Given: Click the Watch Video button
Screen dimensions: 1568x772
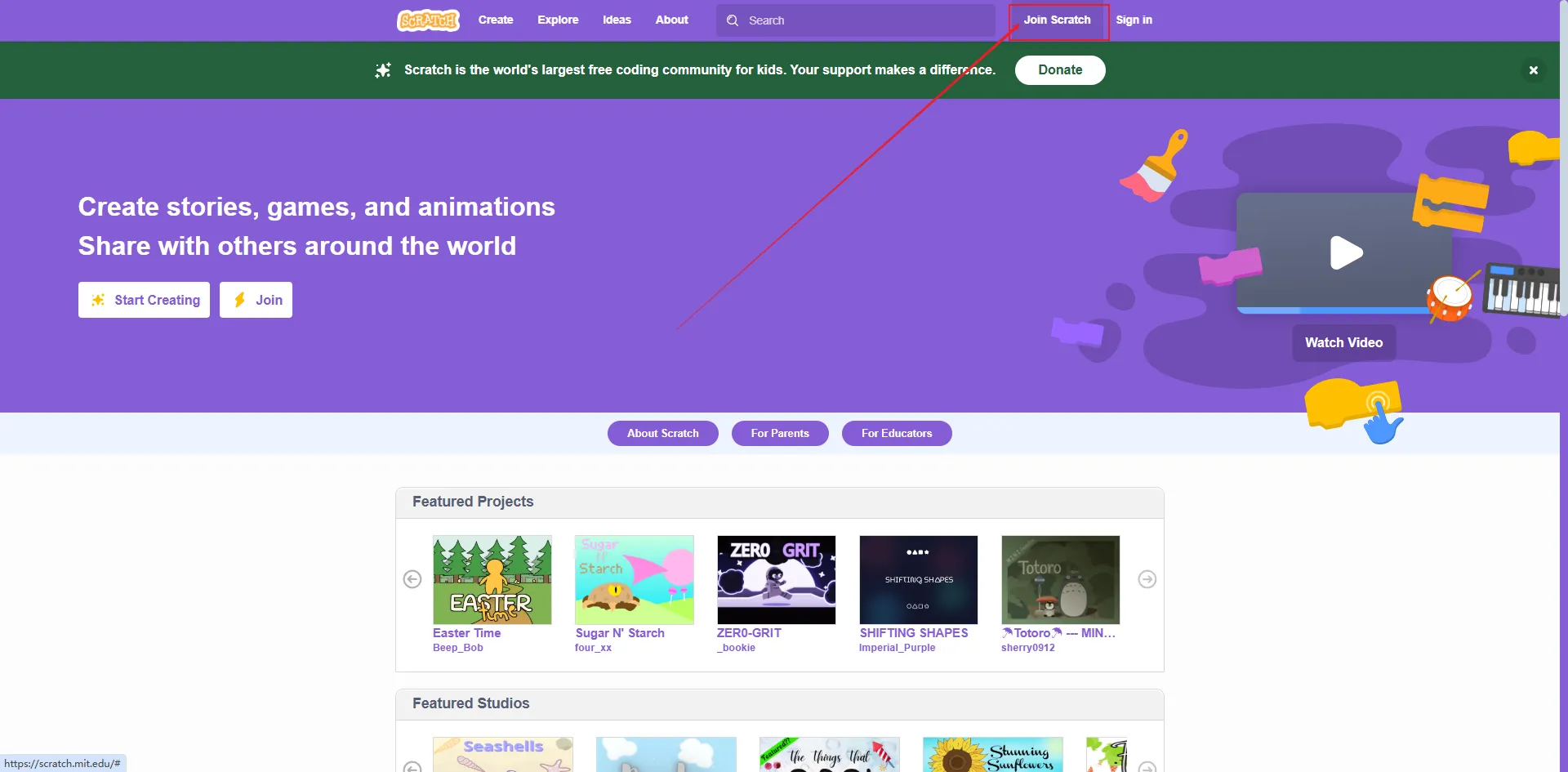Looking at the screenshot, I should pyautogui.click(x=1343, y=342).
